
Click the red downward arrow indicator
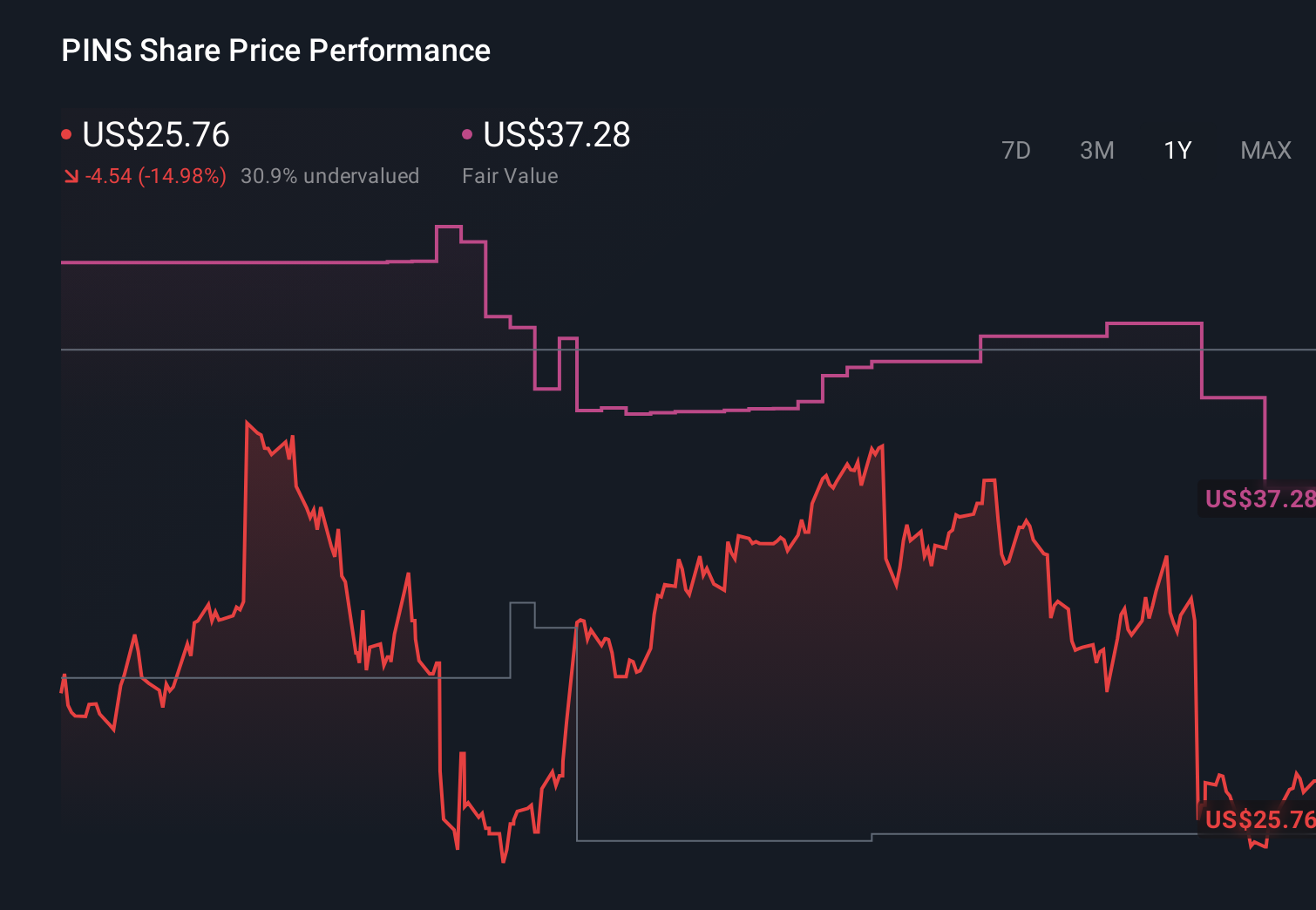pyautogui.click(x=71, y=176)
